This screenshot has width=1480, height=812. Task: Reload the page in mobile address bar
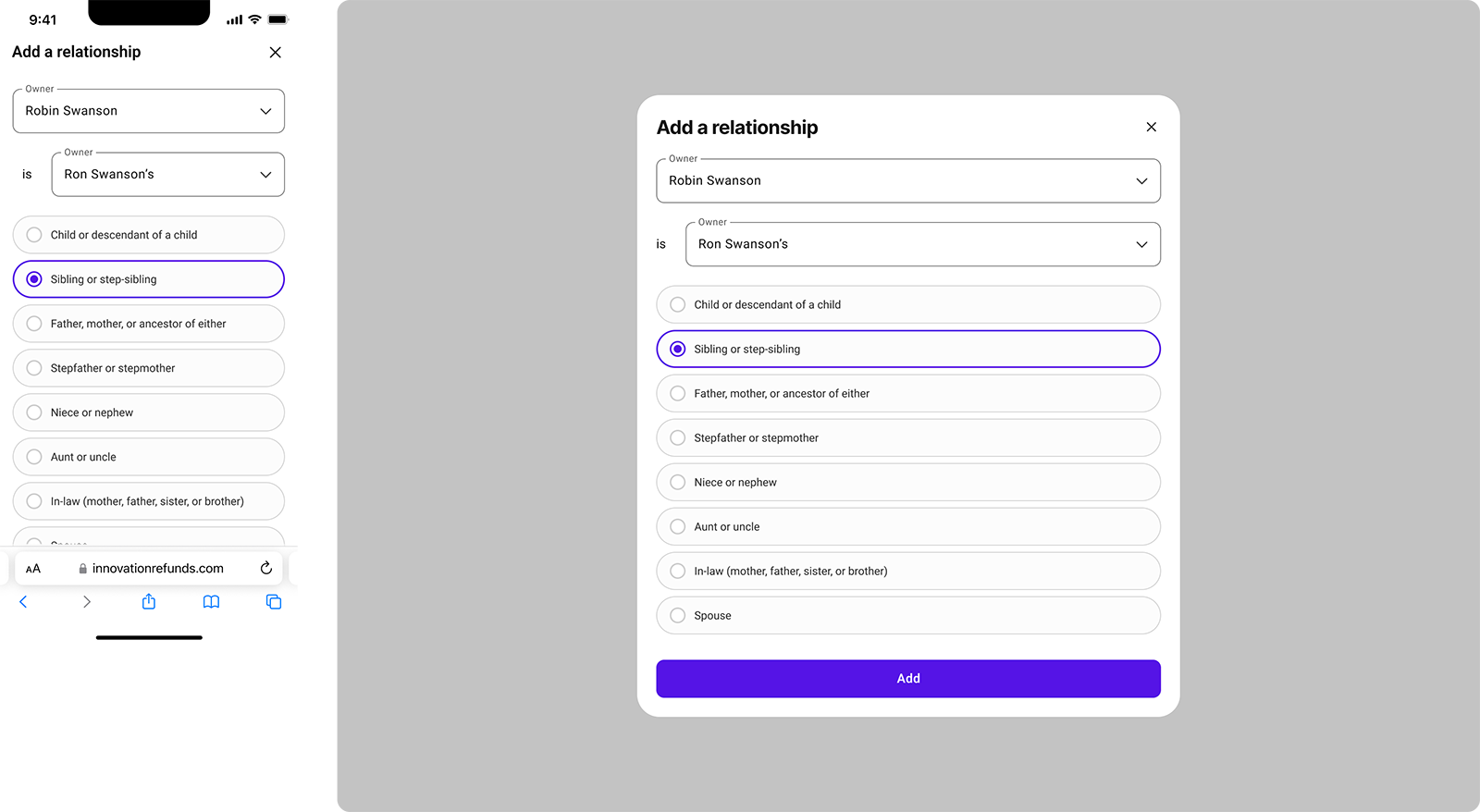coord(266,568)
